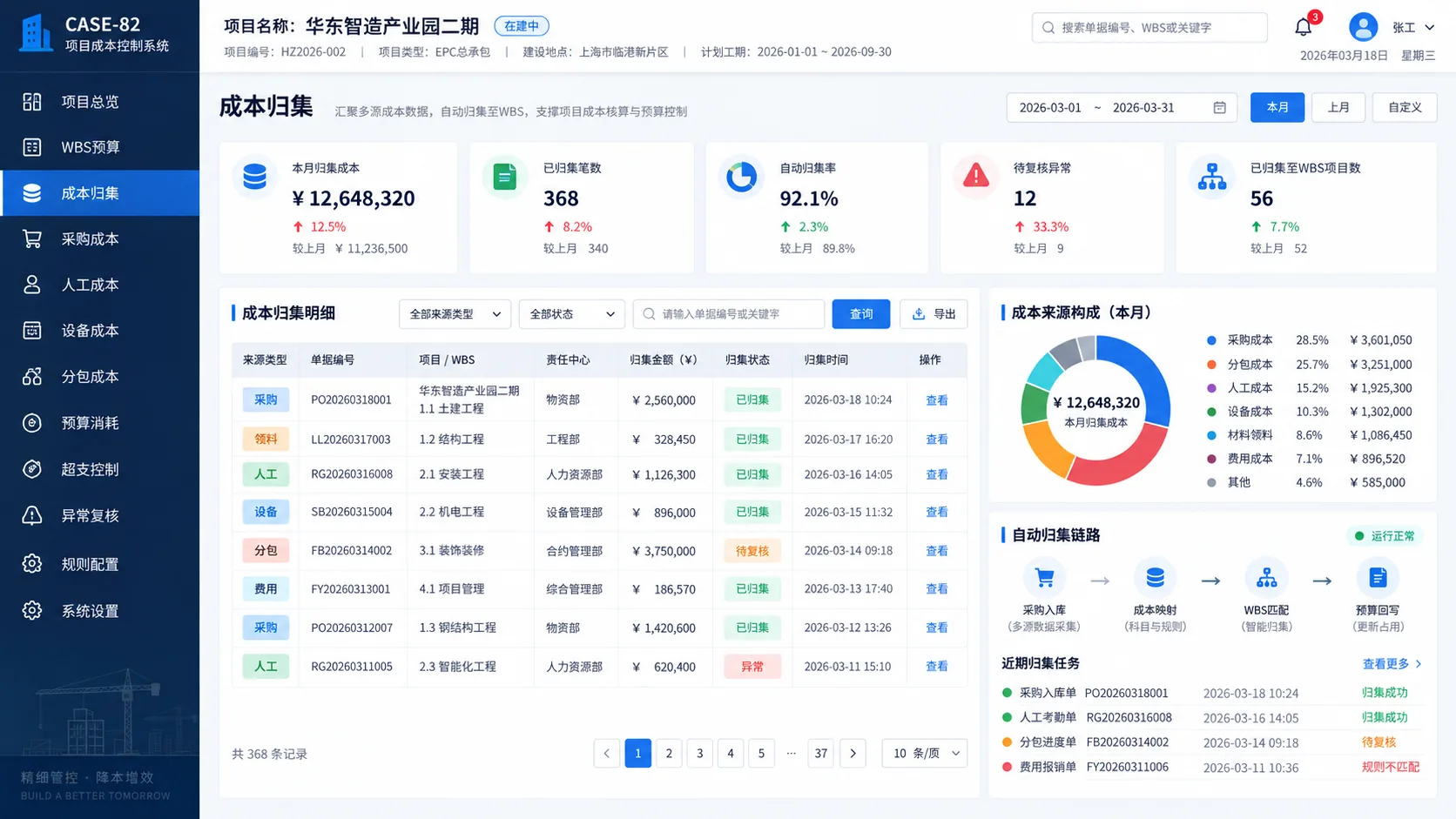Viewport: 1456px width, 819px height.
Task: Click the 本月 period button
Action: (x=1277, y=107)
